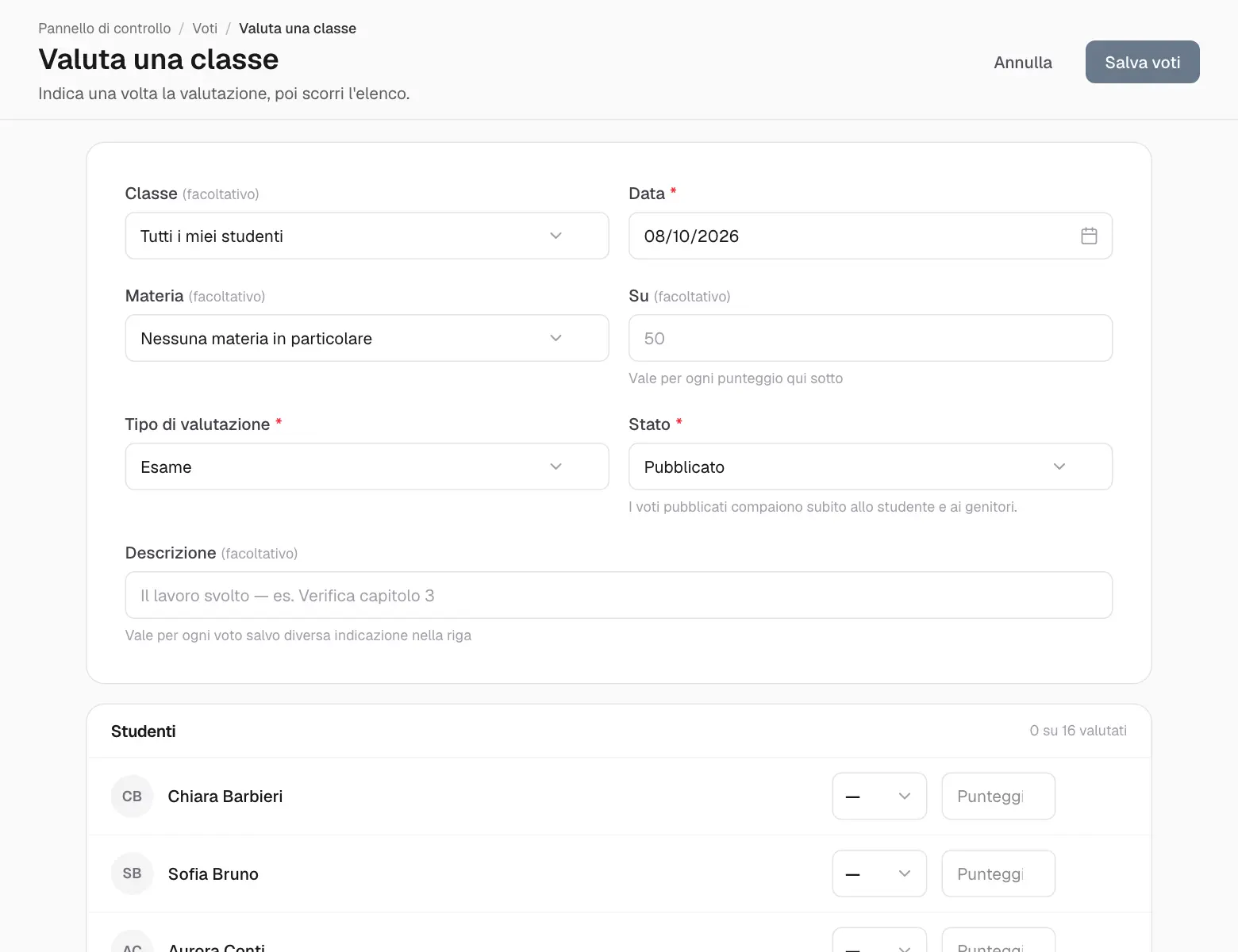1238x952 pixels.
Task: Click the chevron arrow in Classe selector
Action: 556,236
